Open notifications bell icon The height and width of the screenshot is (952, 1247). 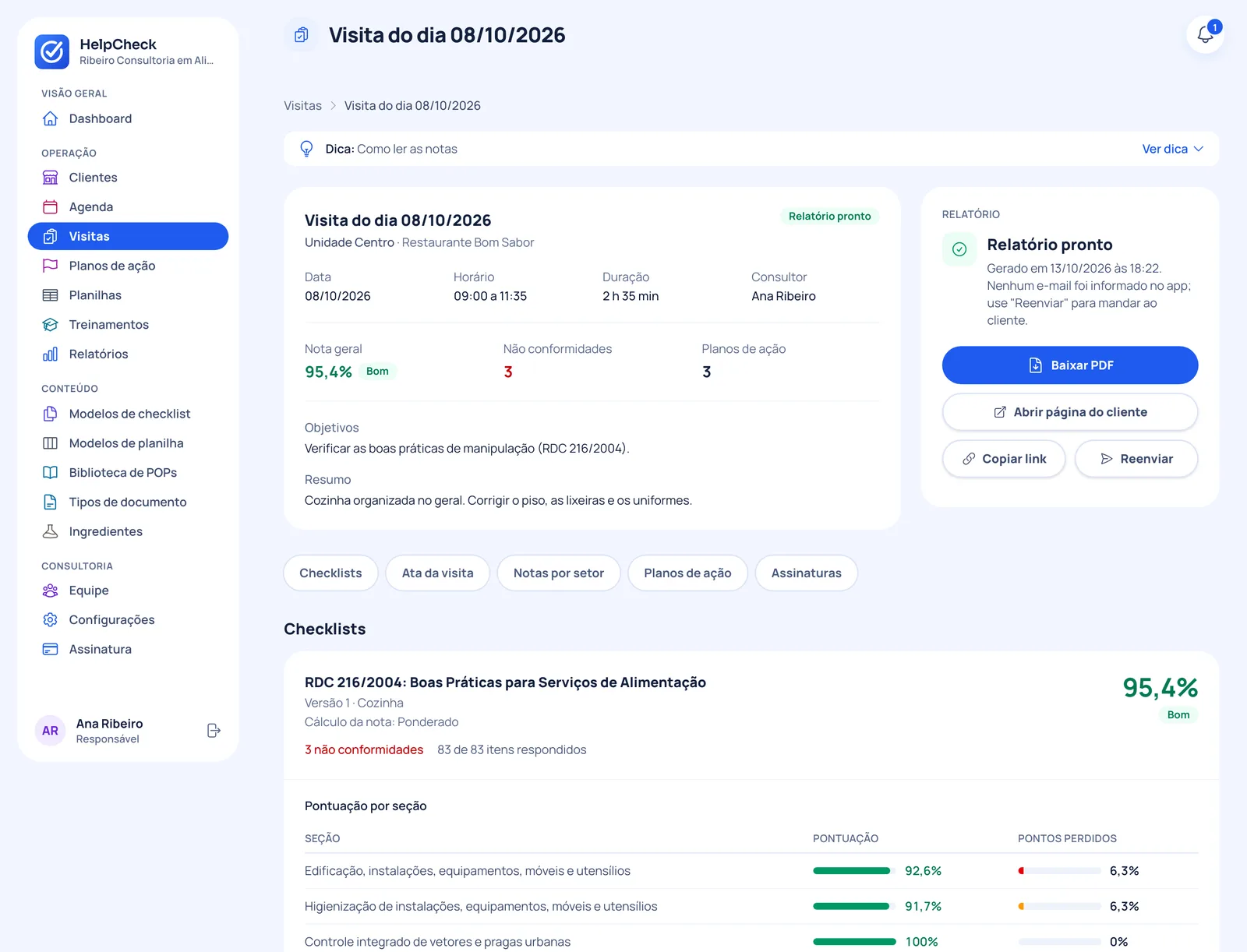pos(1205,35)
